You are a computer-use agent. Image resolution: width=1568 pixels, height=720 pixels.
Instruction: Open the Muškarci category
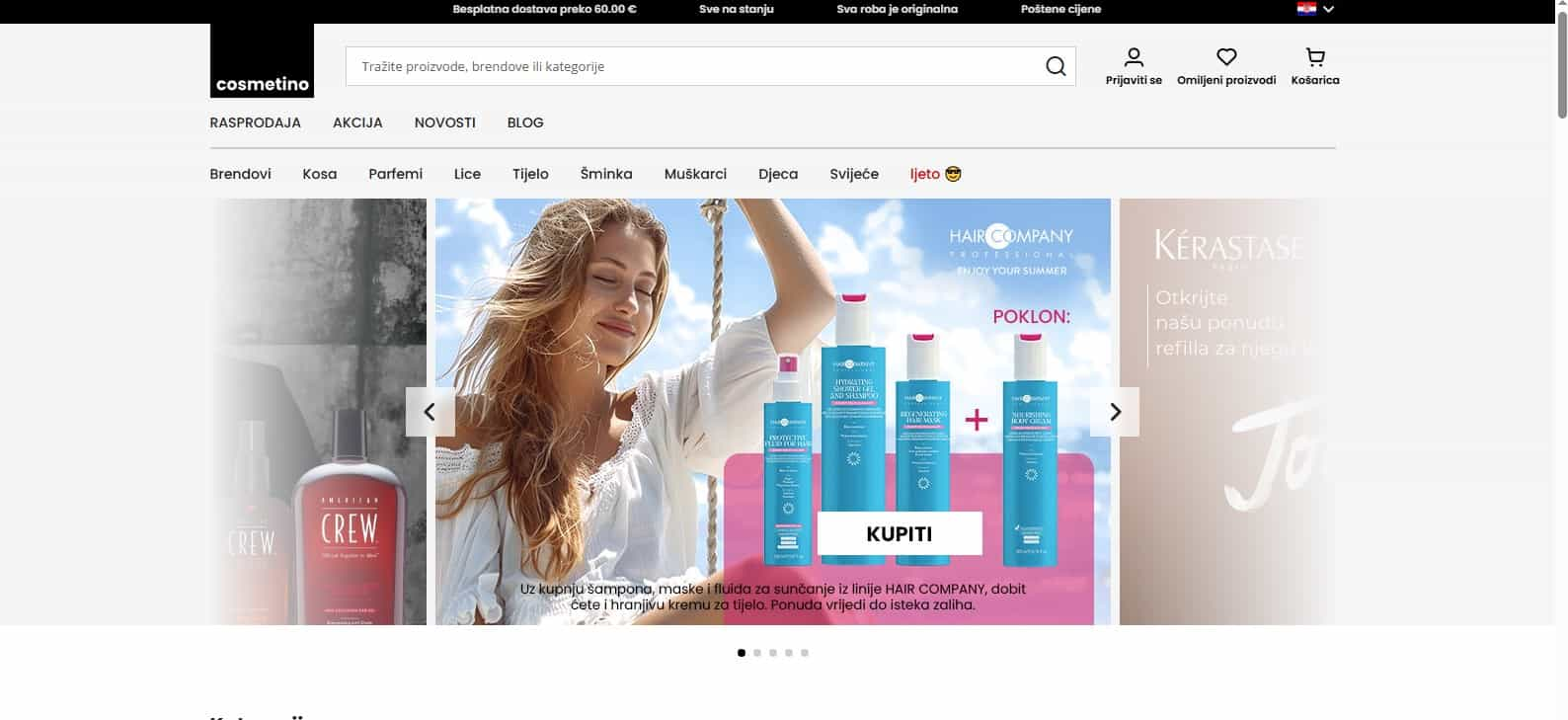695,174
